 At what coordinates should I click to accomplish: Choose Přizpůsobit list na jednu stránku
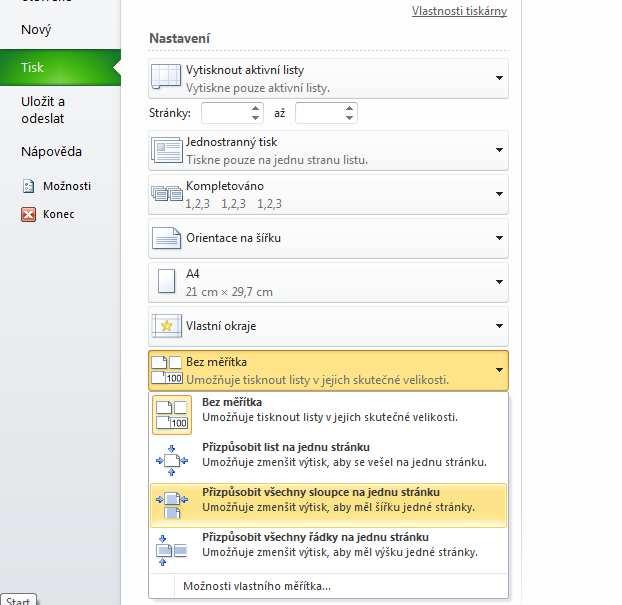click(328, 460)
